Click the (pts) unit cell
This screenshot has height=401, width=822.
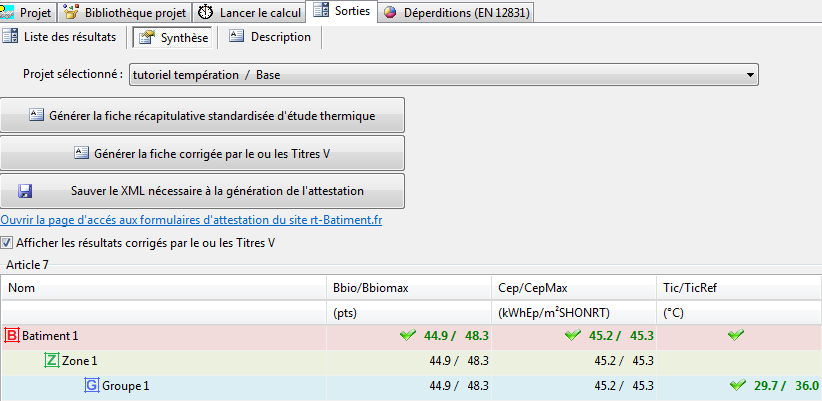coord(409,313)
